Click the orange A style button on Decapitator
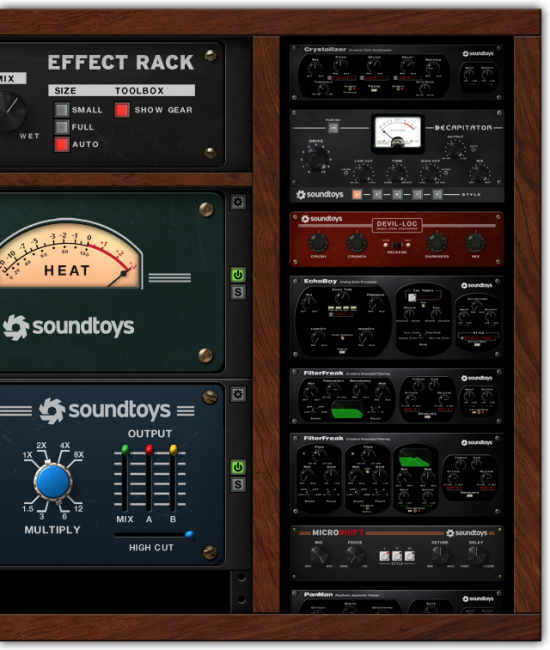550x650 pixels. (356, 194)
